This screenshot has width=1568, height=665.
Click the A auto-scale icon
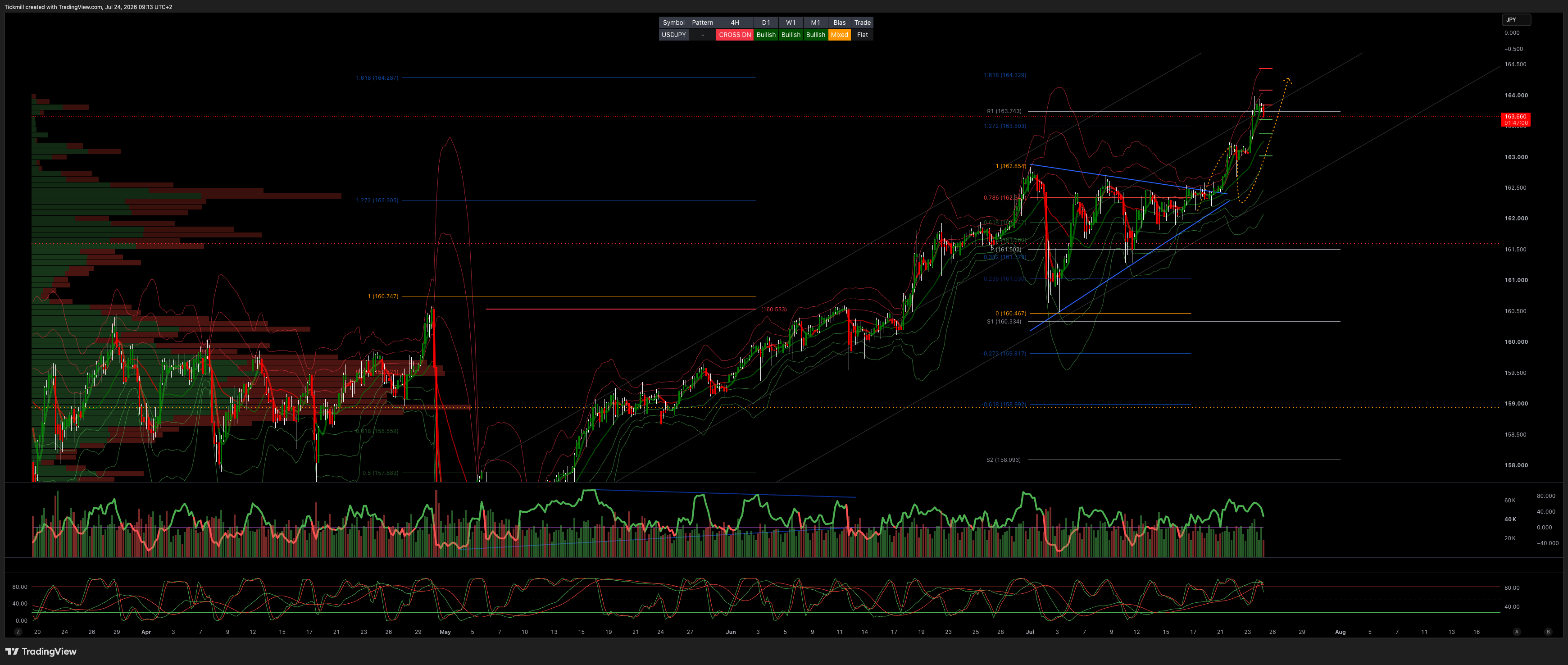[1517, 632]
